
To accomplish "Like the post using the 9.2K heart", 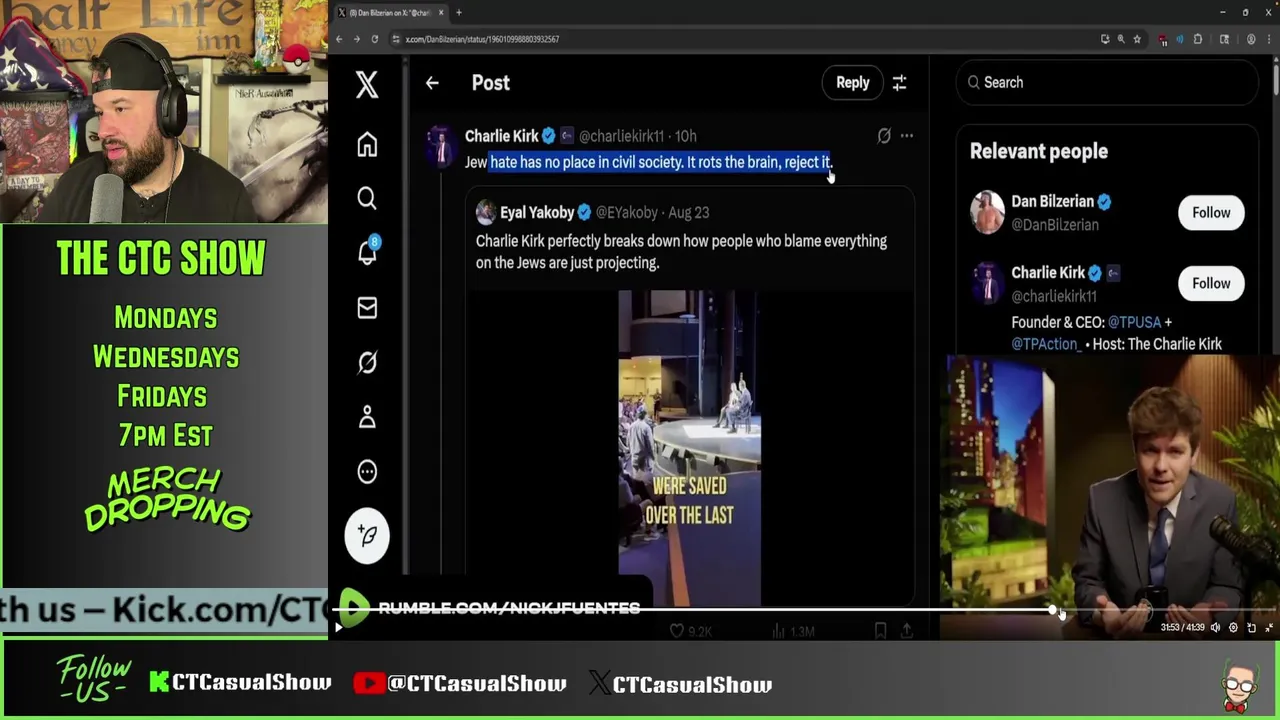I will click(x=677, y=631).
